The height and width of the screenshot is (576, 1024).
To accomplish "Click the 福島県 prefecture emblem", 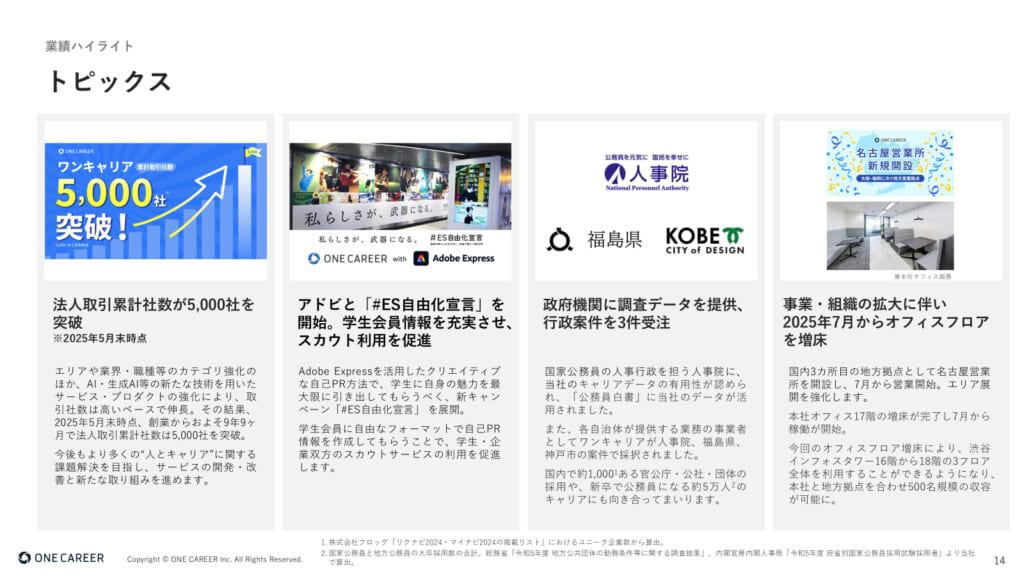I will [x=560, y=240].
